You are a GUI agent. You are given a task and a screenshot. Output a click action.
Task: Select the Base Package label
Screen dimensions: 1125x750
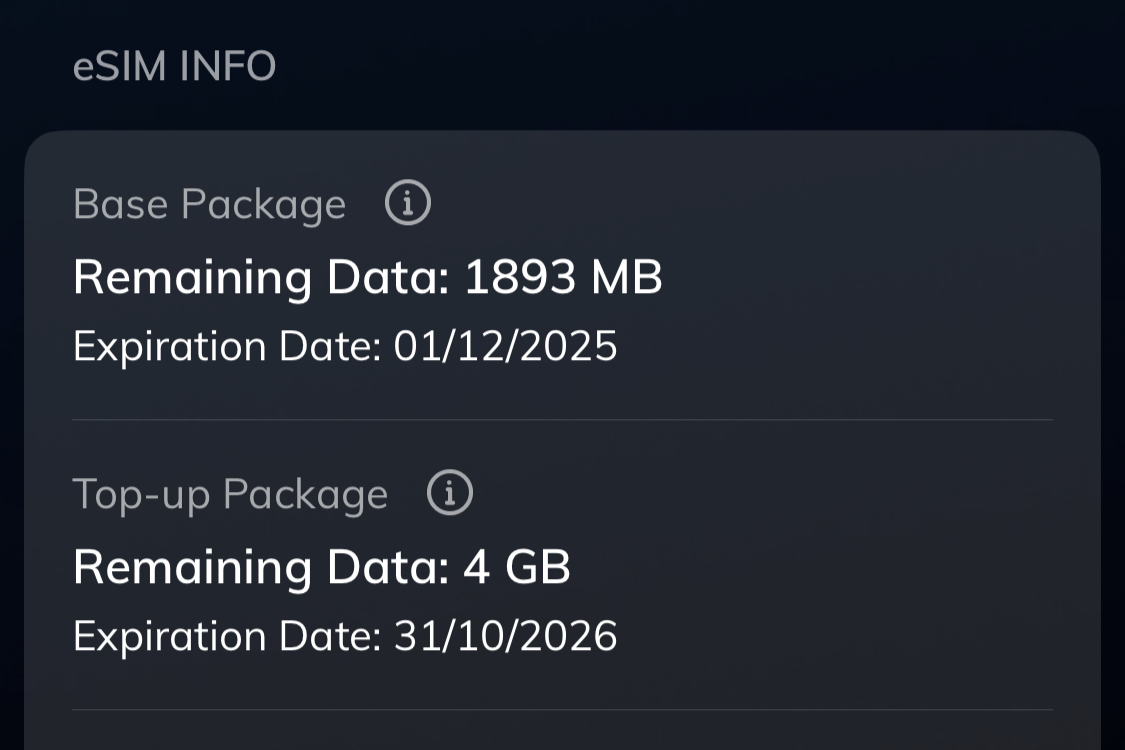tap(209, 205)
